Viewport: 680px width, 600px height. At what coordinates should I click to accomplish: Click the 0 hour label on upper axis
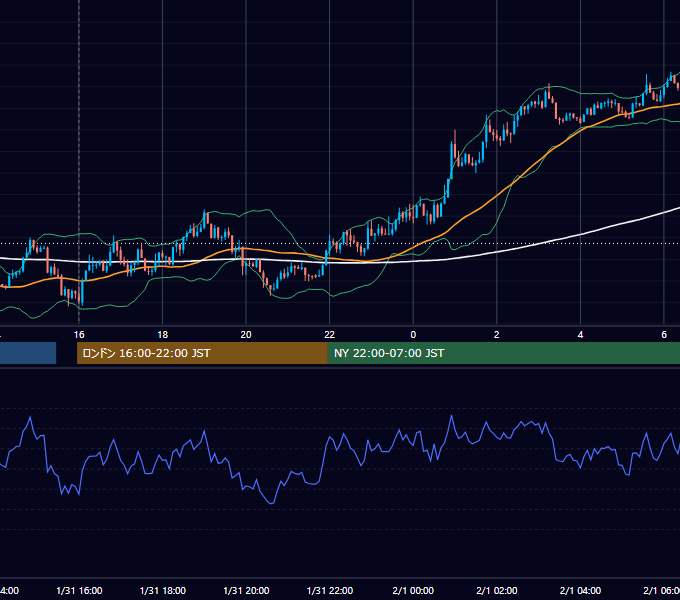click(413, 335)
